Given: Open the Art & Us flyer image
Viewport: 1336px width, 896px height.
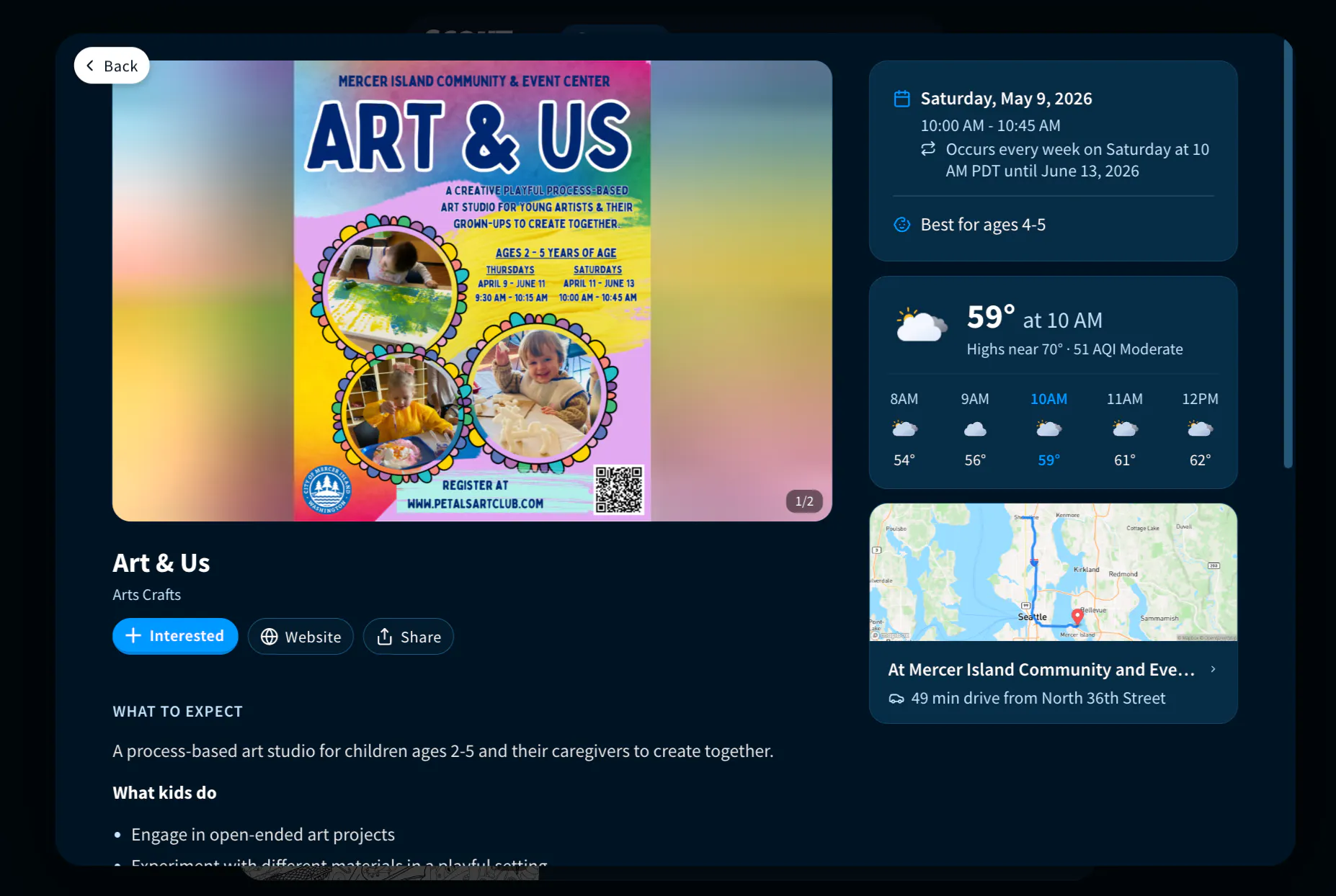Looking at the screenshot, I should pyautogui.click(x=472, y=291).
